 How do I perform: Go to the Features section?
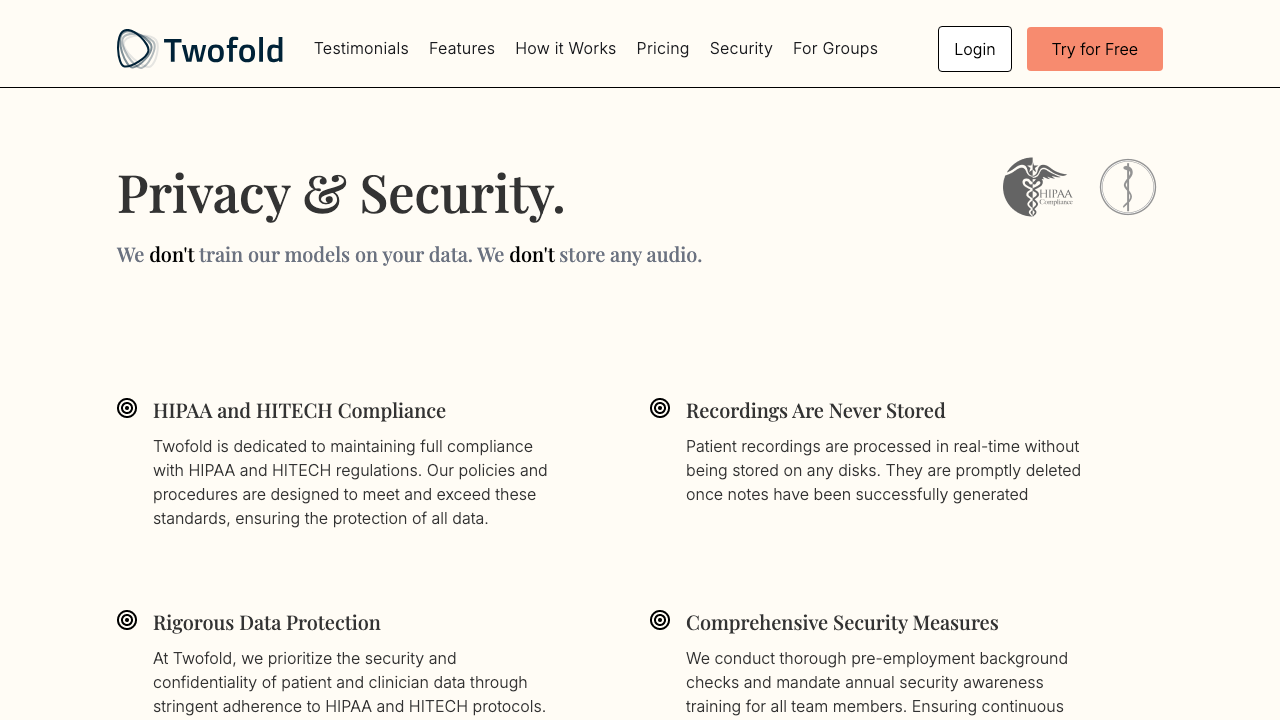click(462, 48)
